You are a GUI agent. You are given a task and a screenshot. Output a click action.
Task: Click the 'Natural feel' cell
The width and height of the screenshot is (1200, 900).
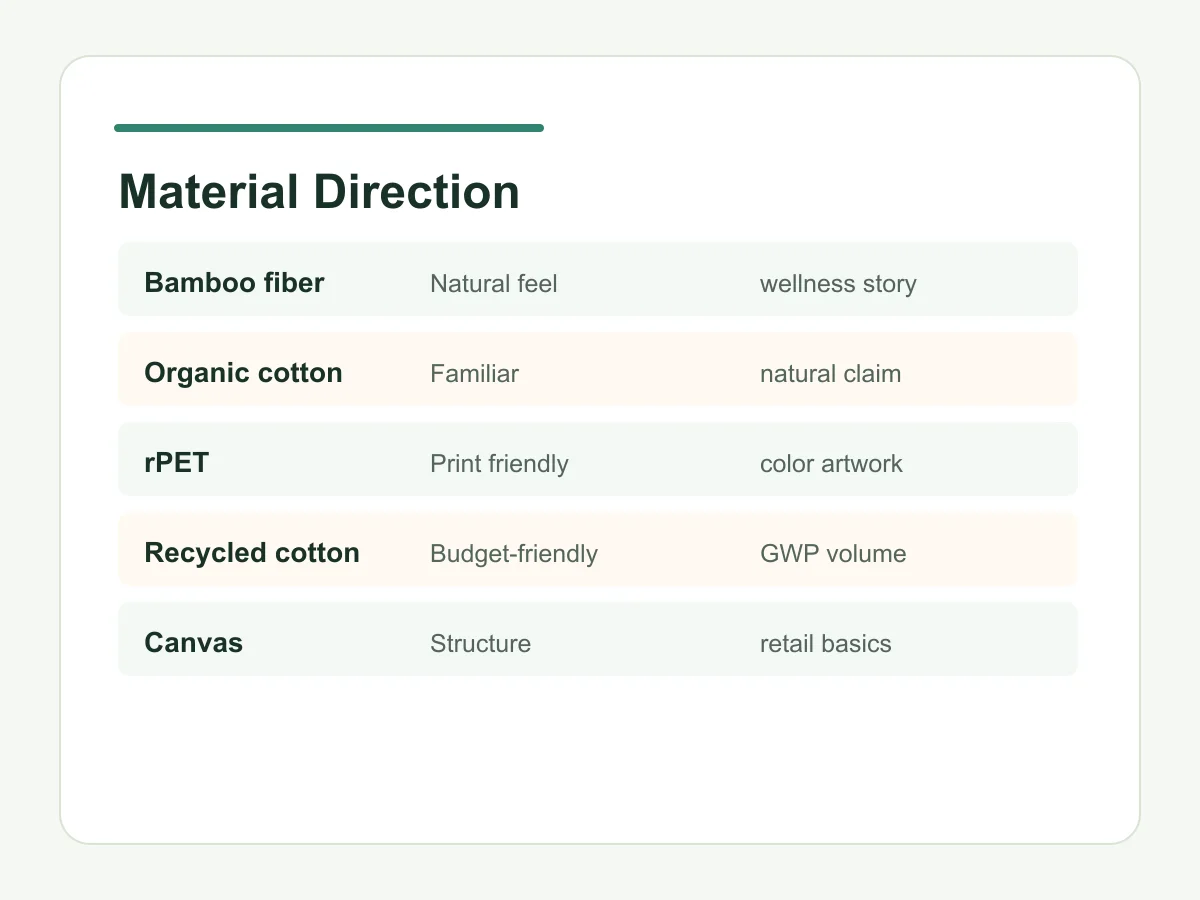click(x=493, y=284)
